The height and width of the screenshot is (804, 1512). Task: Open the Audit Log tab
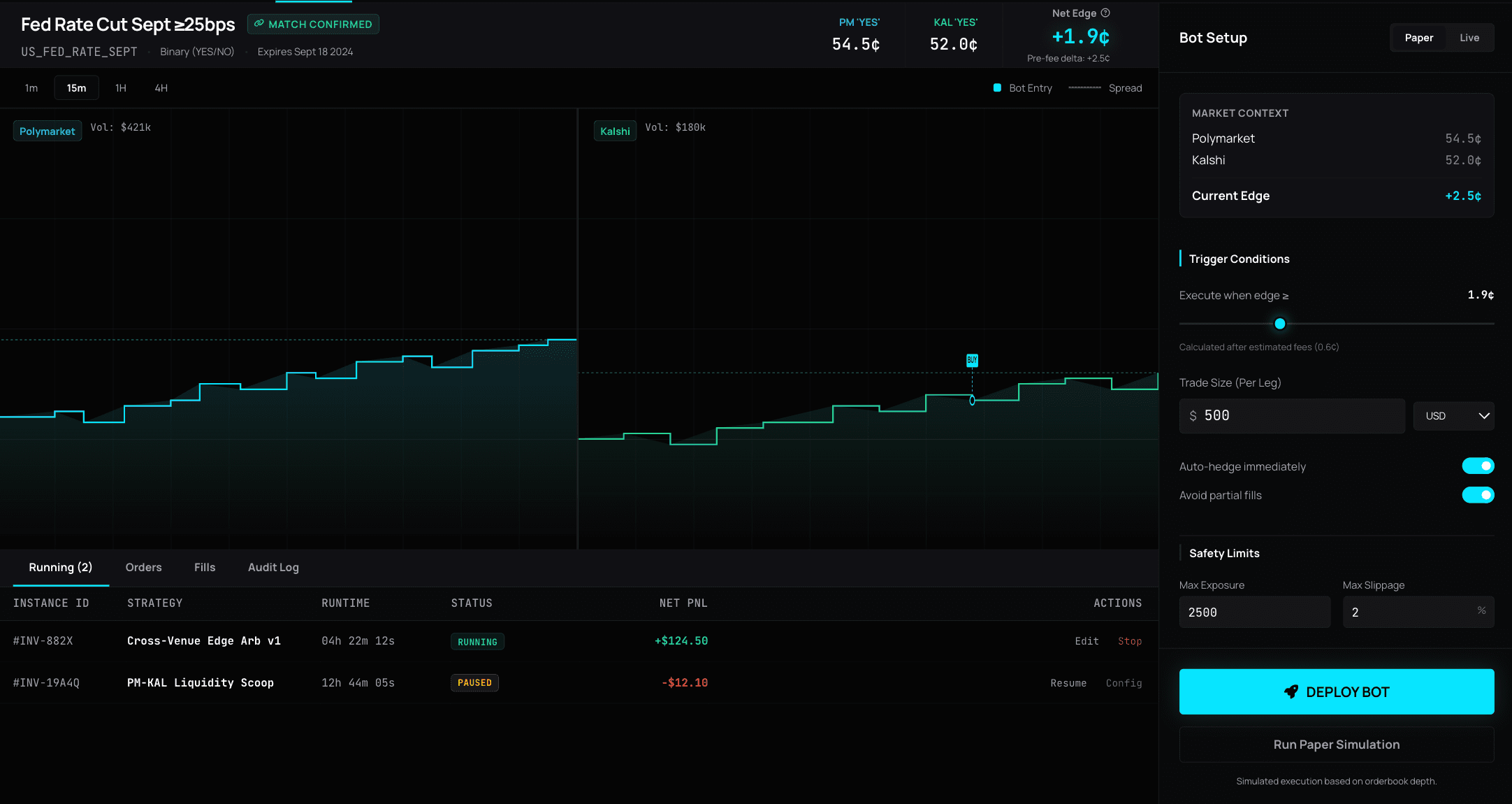(273, 567)
